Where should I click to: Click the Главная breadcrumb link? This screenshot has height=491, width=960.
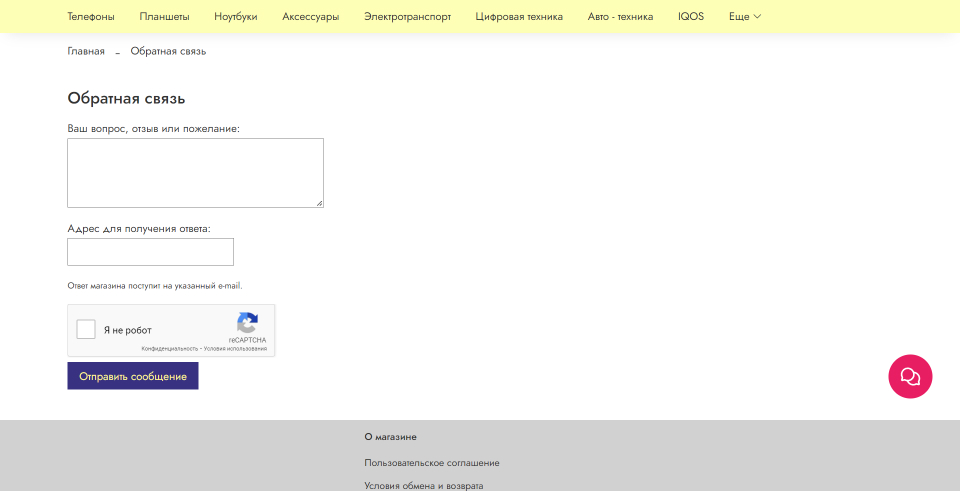coord(86,51)
